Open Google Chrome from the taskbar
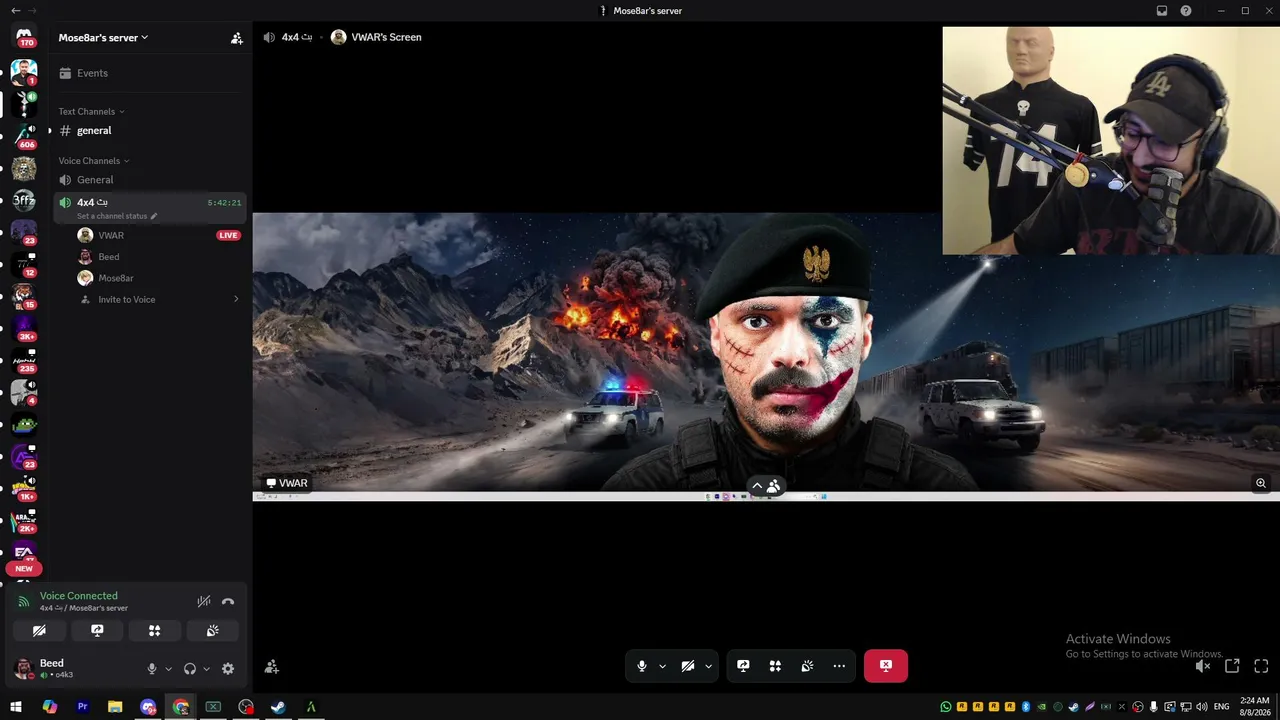The width and height of the screenshot is (1280, 720). [x=181, y=707]
